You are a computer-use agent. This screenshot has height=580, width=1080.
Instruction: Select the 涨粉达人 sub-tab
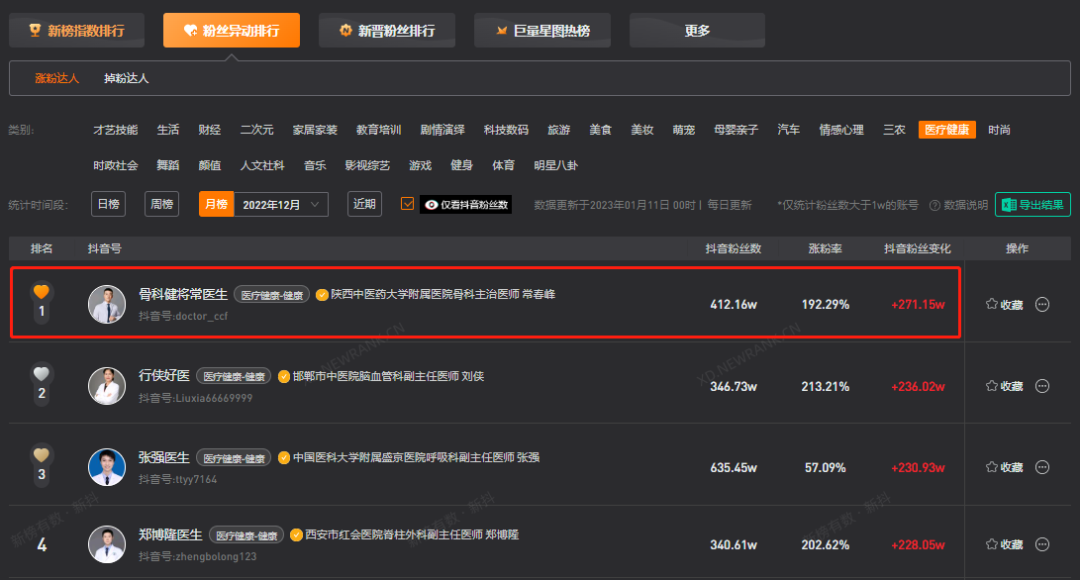(x=57, y=79)
